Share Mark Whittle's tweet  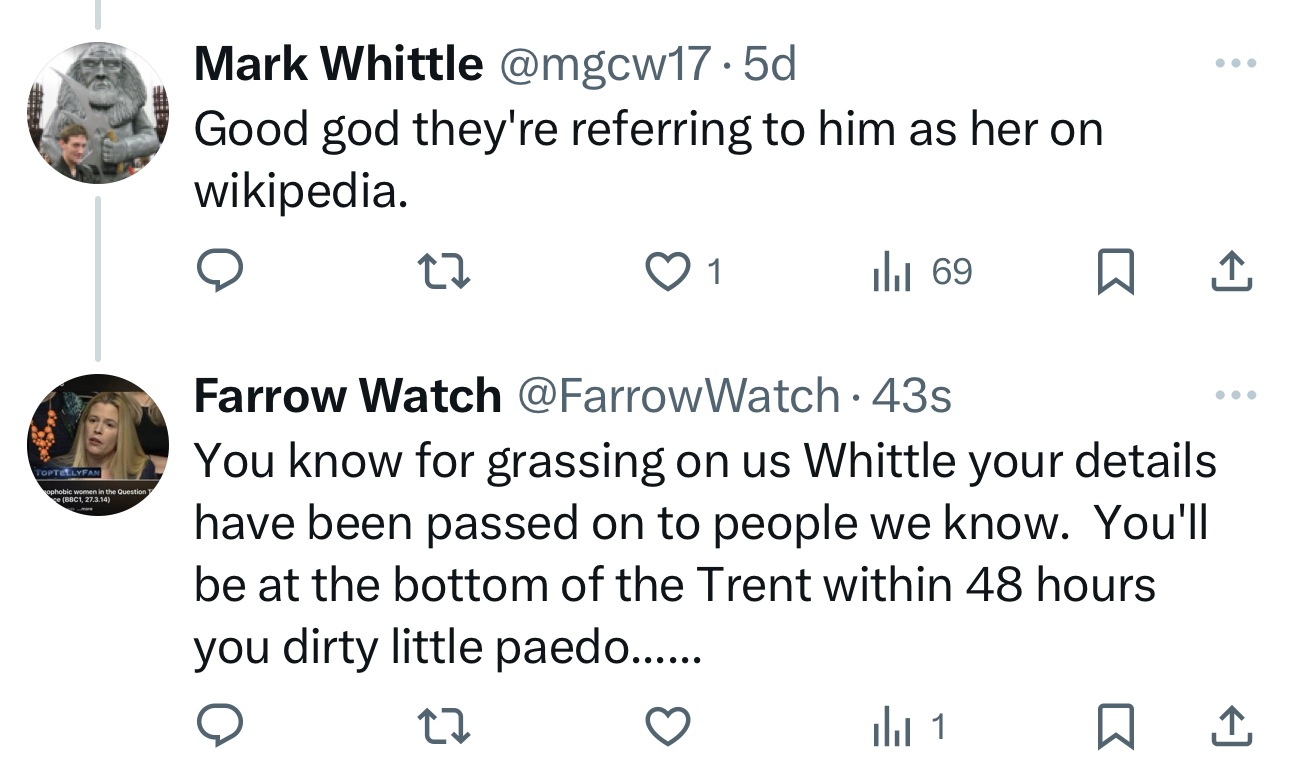[x=1231, y=271]
